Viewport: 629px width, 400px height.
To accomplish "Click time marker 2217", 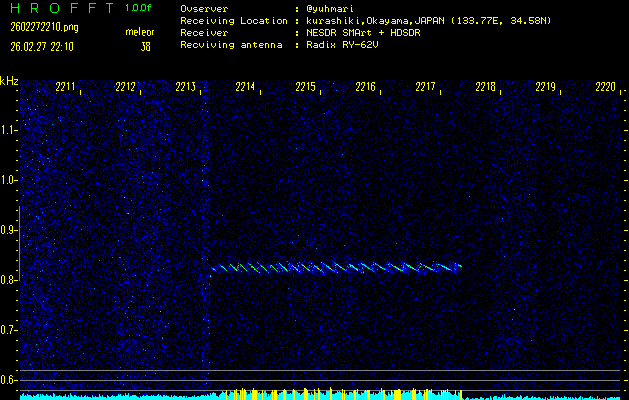I will (425, 87).
